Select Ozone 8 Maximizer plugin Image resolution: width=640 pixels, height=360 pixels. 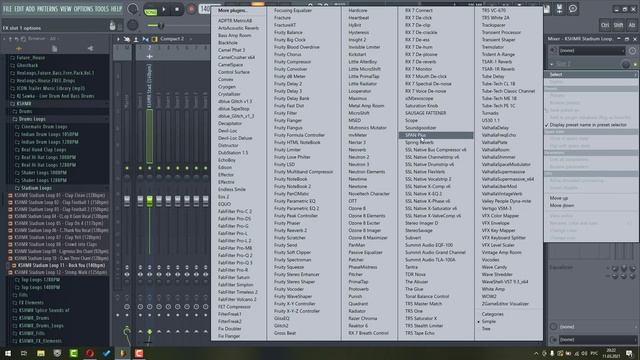pos(369,238)
